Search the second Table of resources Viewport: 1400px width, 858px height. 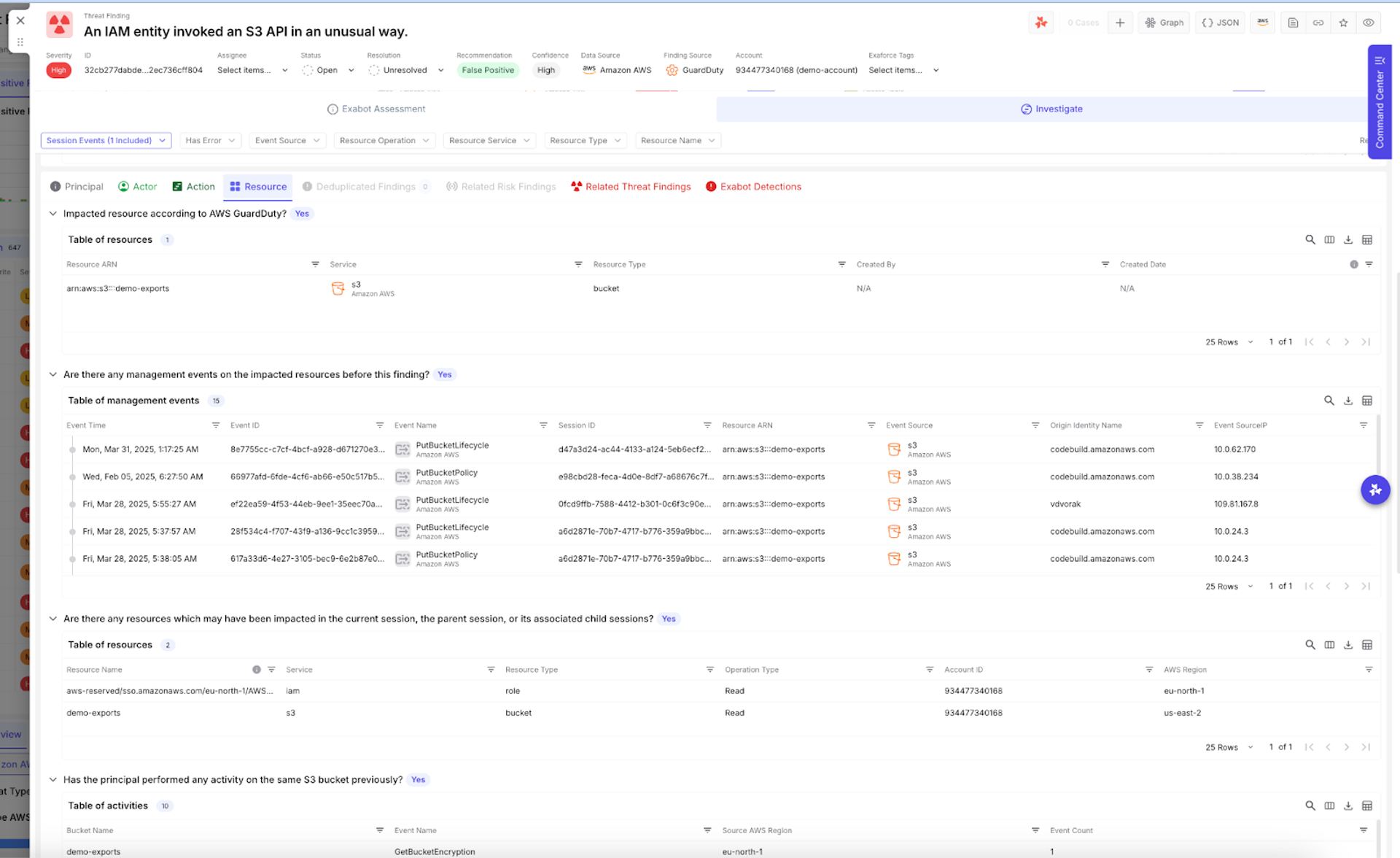click(x=1310, y=645)
